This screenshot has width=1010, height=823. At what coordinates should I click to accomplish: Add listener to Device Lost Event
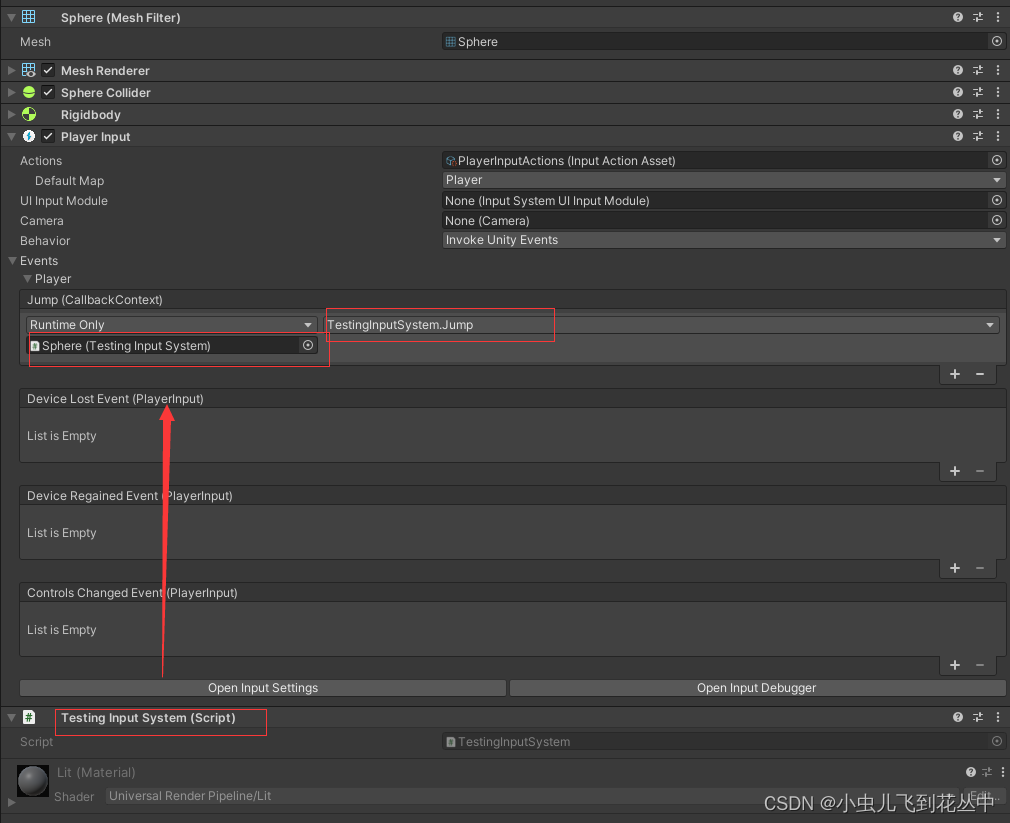point(955,471)
